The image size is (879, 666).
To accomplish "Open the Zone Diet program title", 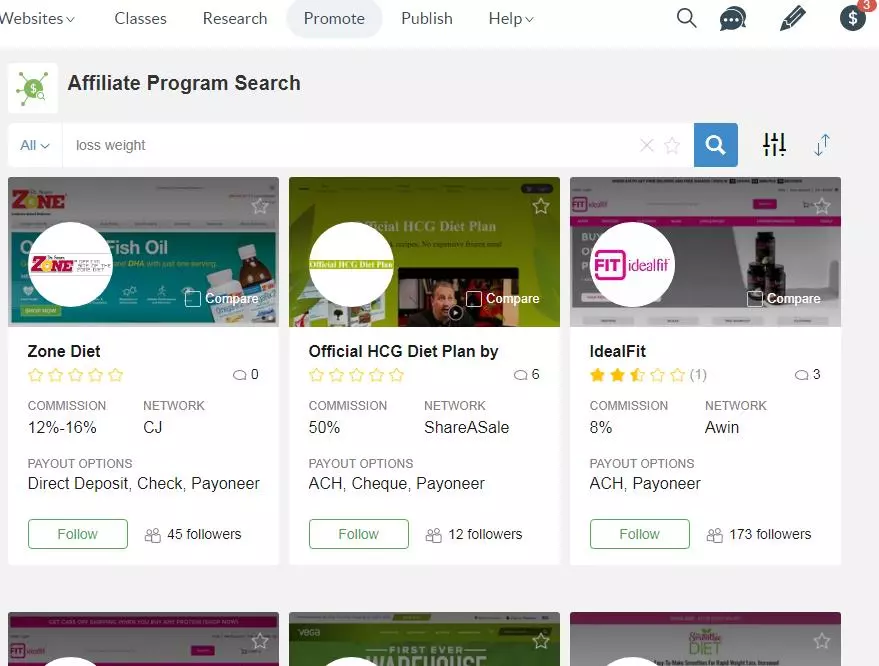I will (x=64, y=352).
